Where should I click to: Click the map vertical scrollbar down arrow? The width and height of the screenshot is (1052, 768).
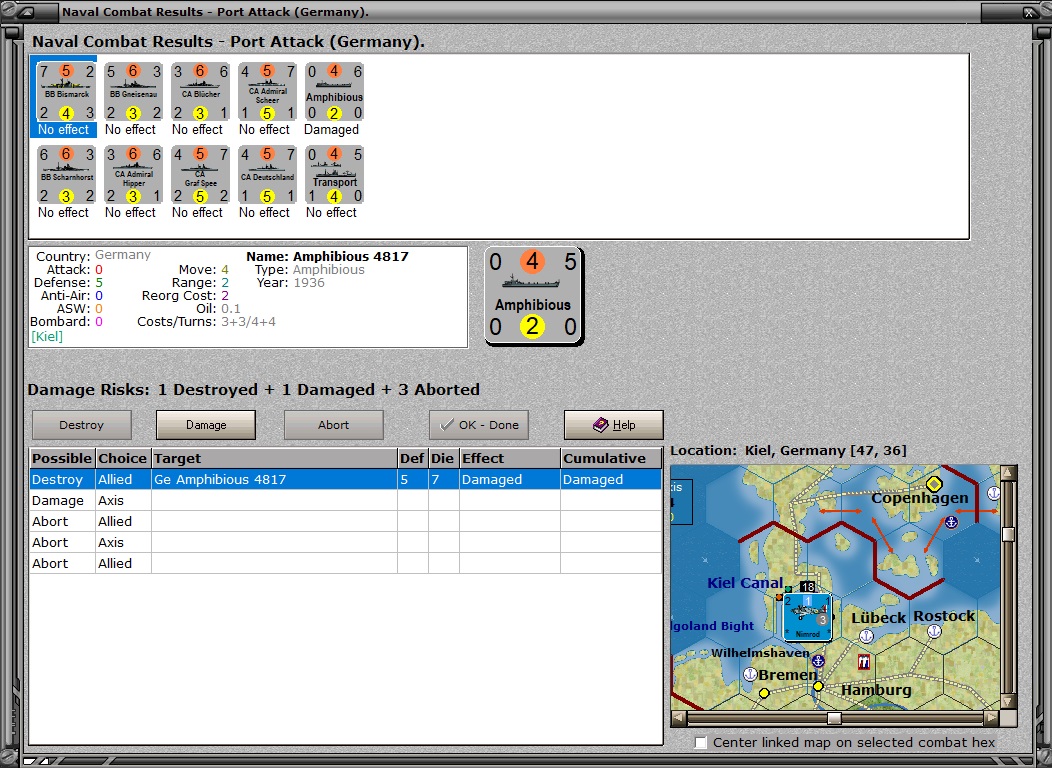[x=1008, y=701]
